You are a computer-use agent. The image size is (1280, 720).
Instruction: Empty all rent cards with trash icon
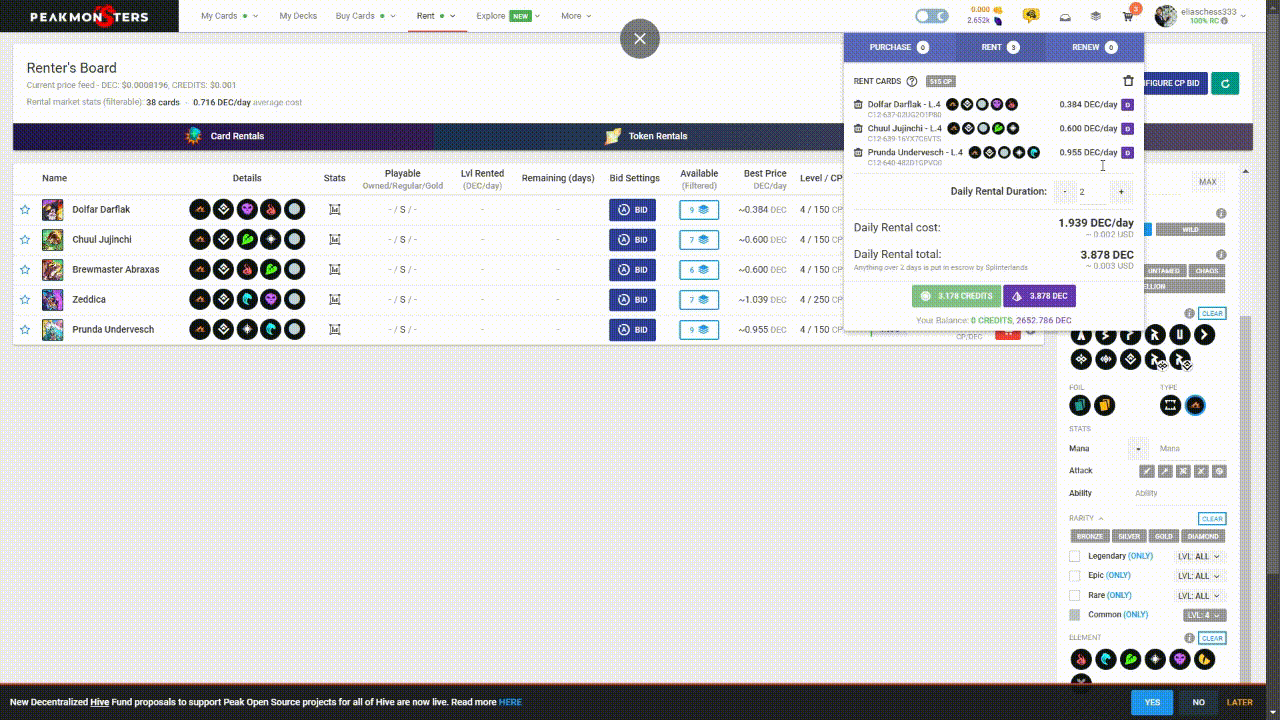click(x=1128, y=81)
